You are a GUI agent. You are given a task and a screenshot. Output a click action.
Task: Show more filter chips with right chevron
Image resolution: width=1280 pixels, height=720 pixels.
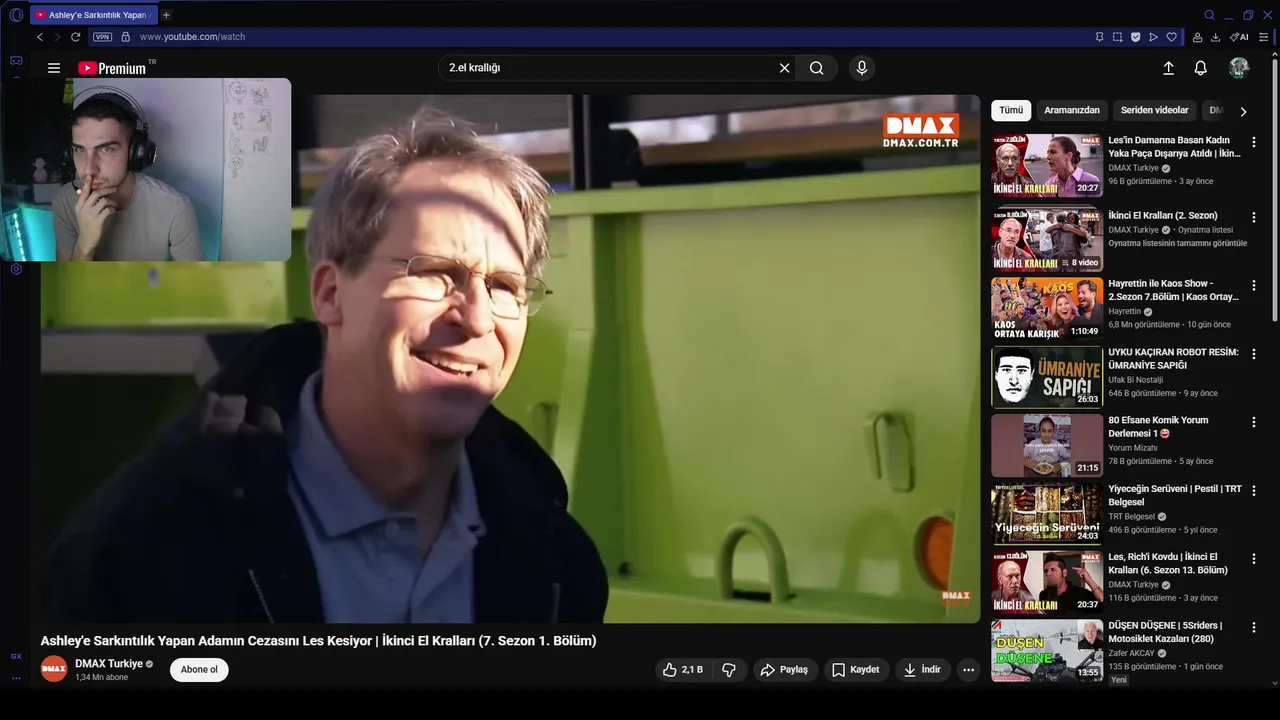coord(1243,111)
